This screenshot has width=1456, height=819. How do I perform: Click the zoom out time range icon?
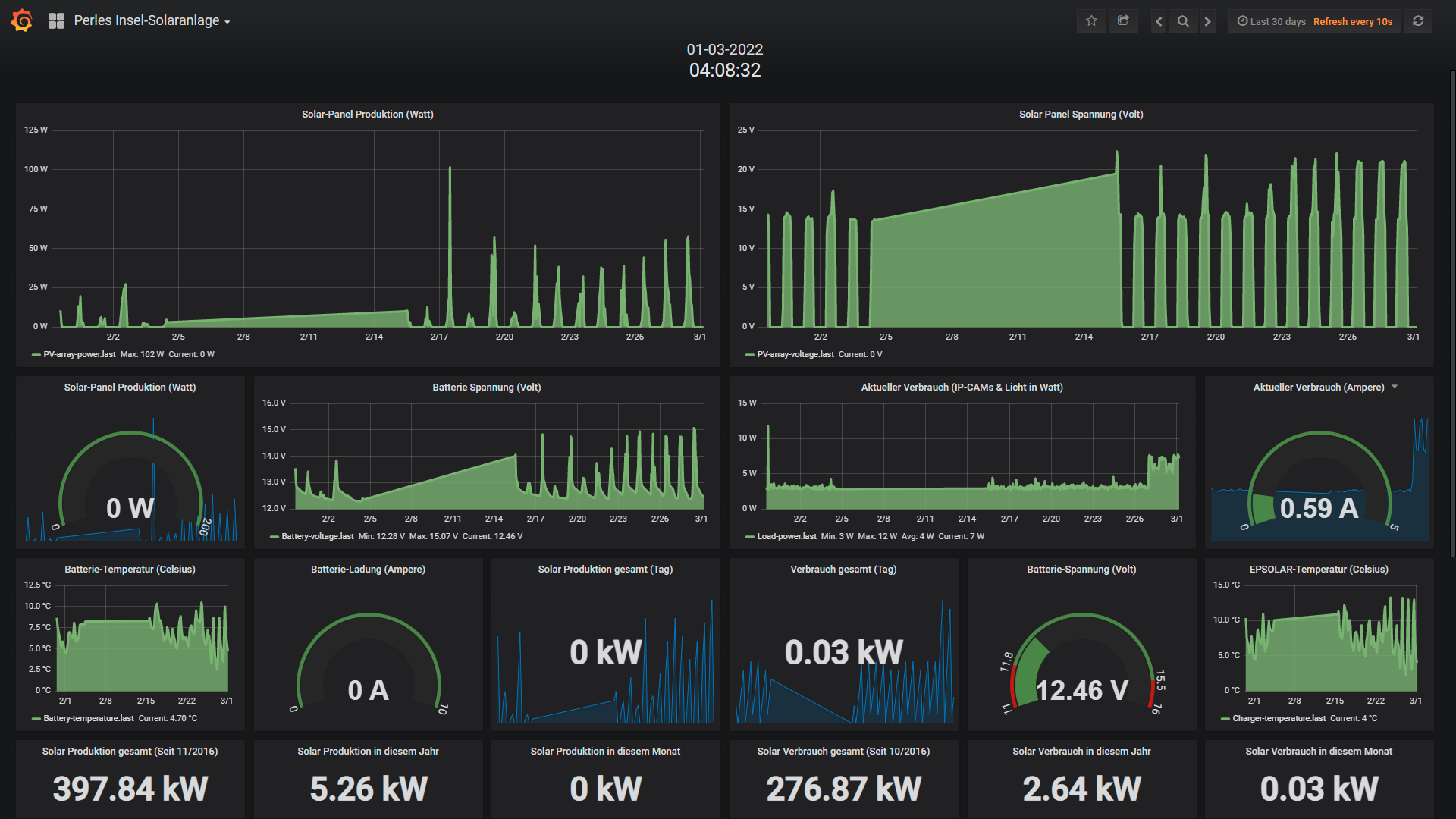coord(1183,21)
